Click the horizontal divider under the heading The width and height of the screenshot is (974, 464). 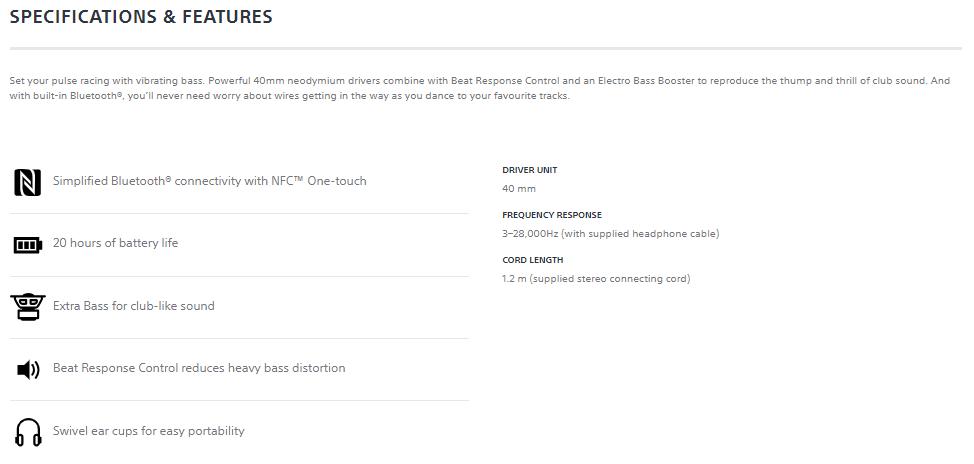(485, 48)
